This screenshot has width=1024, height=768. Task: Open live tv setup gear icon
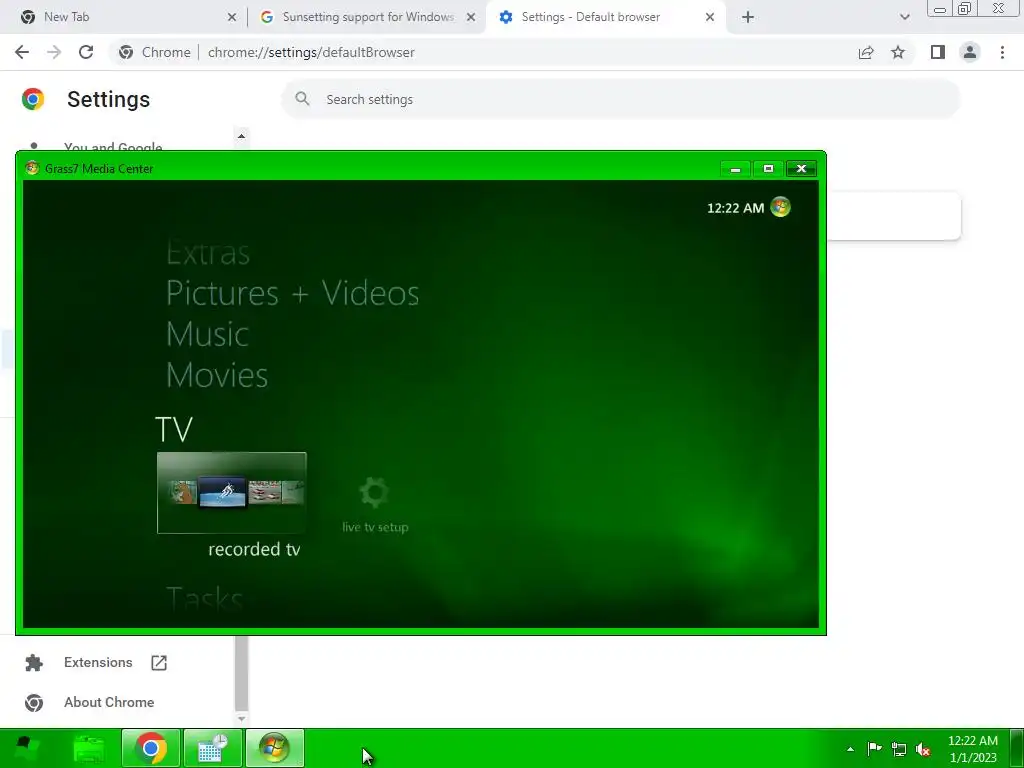[x=374, y=492]
